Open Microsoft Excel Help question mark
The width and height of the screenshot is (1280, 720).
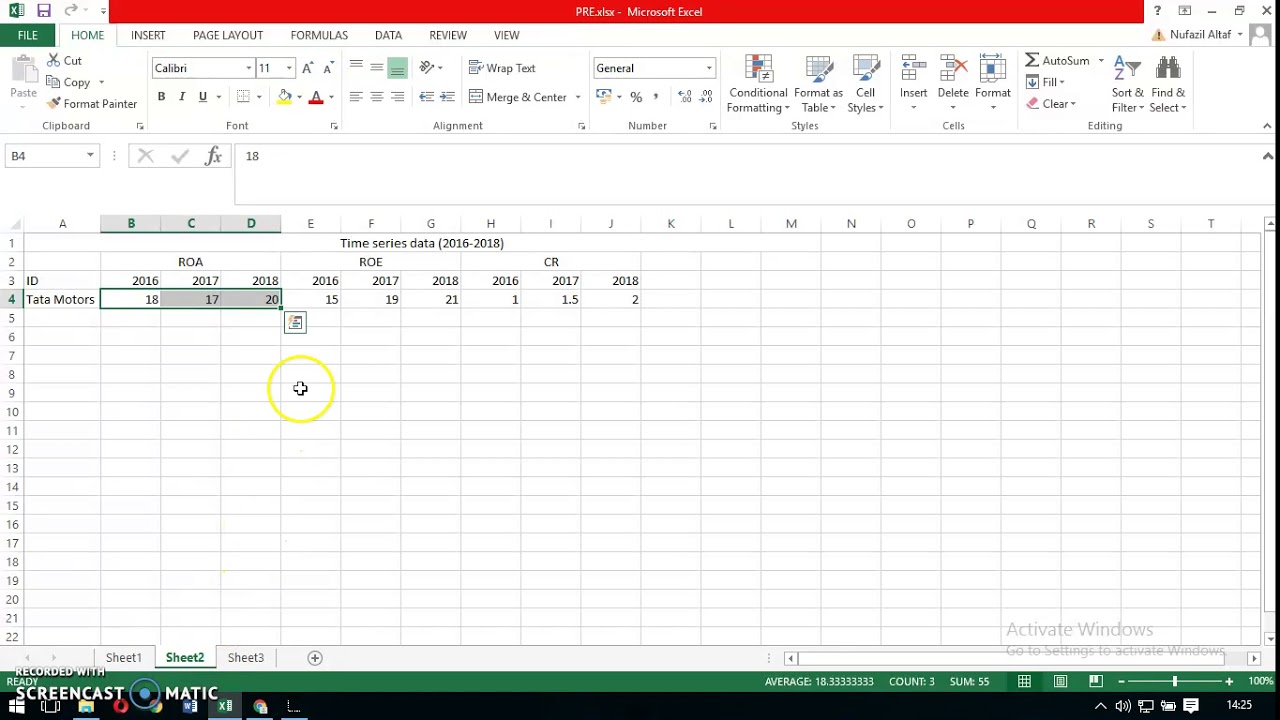1157,11
